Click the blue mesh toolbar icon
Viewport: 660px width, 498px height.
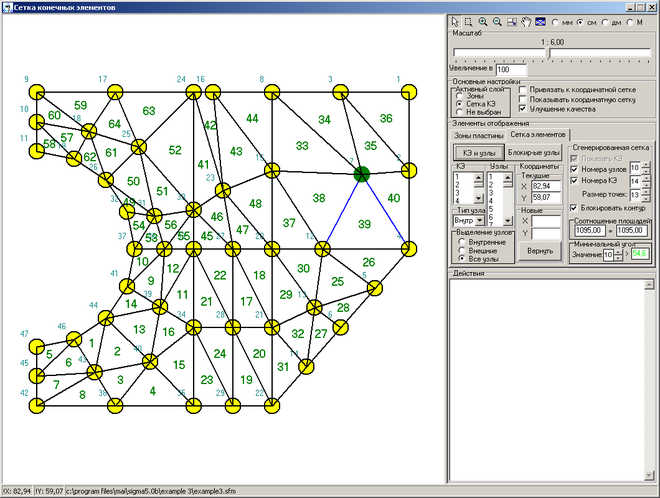540,22
